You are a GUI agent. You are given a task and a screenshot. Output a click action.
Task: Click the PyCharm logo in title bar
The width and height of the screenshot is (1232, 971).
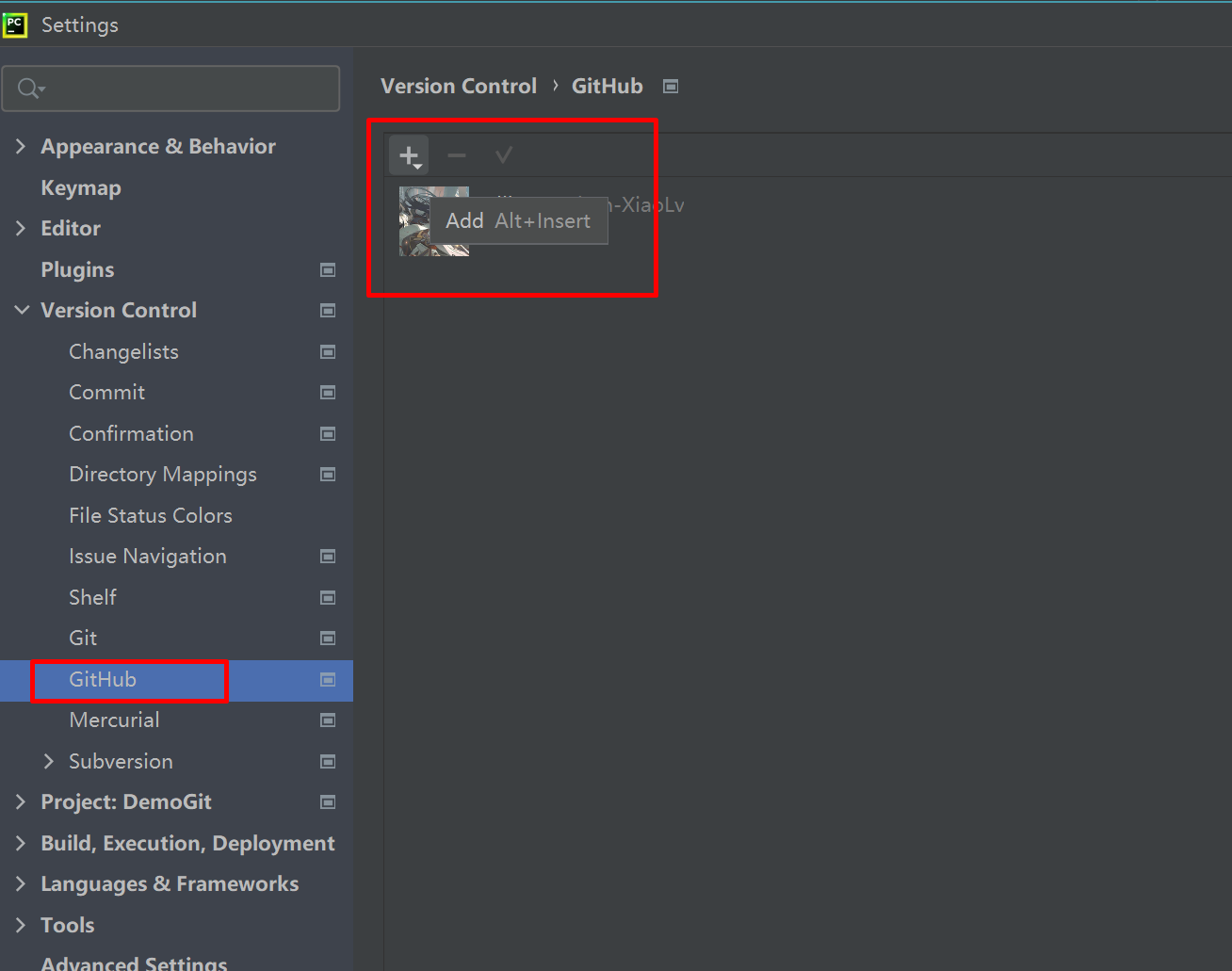(15, 24)
